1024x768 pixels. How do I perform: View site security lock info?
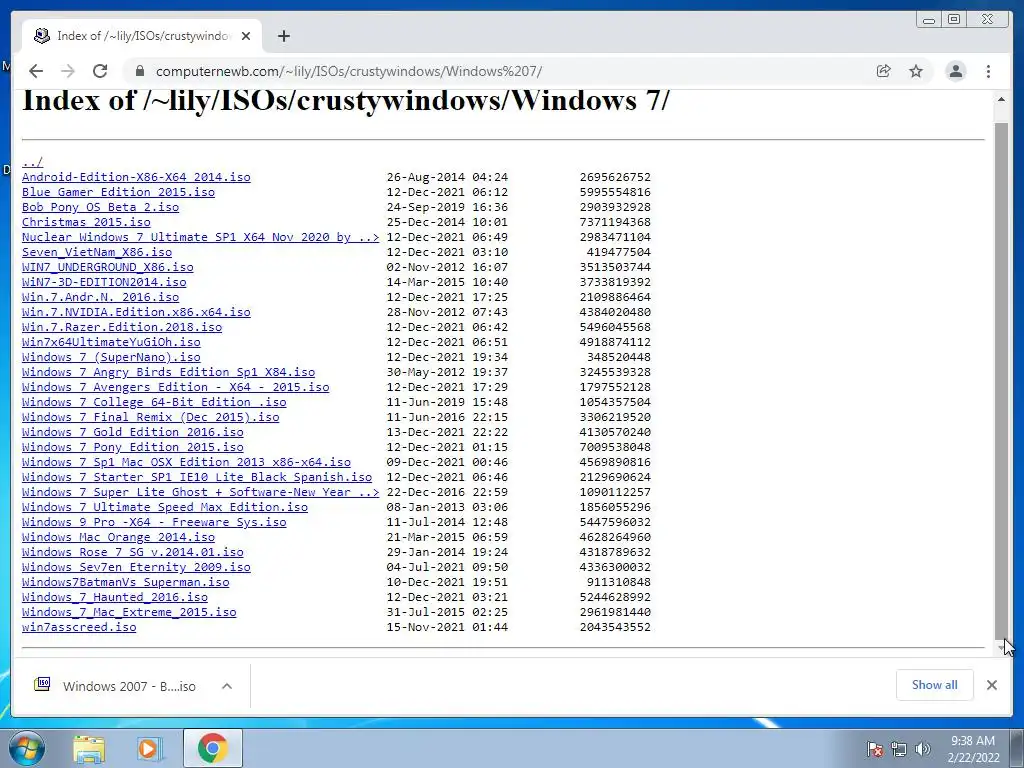pos(139,71)
